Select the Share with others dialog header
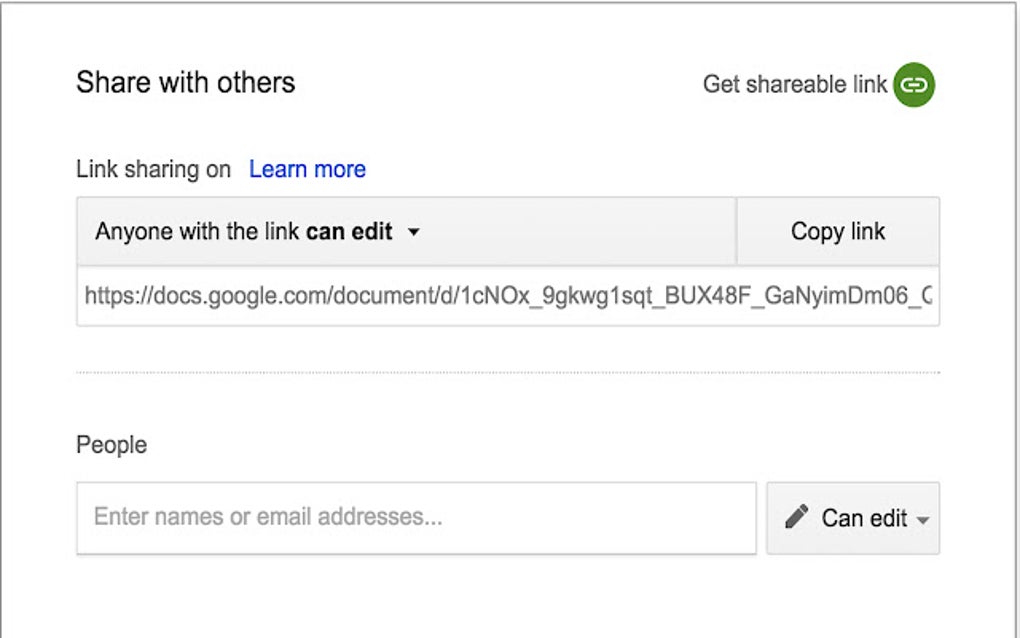The width and height of the screenshot is (1020, 638). (185, 82)
